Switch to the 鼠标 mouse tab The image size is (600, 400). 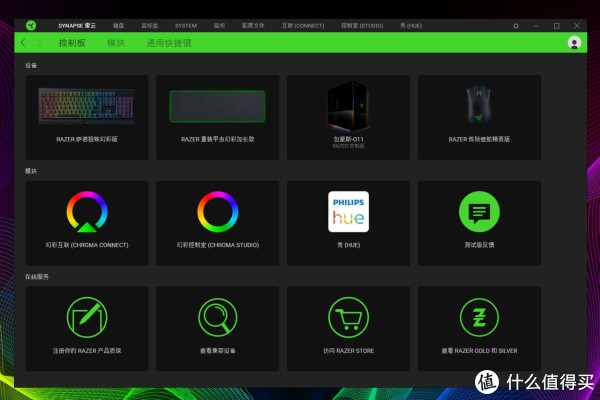point(219,26)
